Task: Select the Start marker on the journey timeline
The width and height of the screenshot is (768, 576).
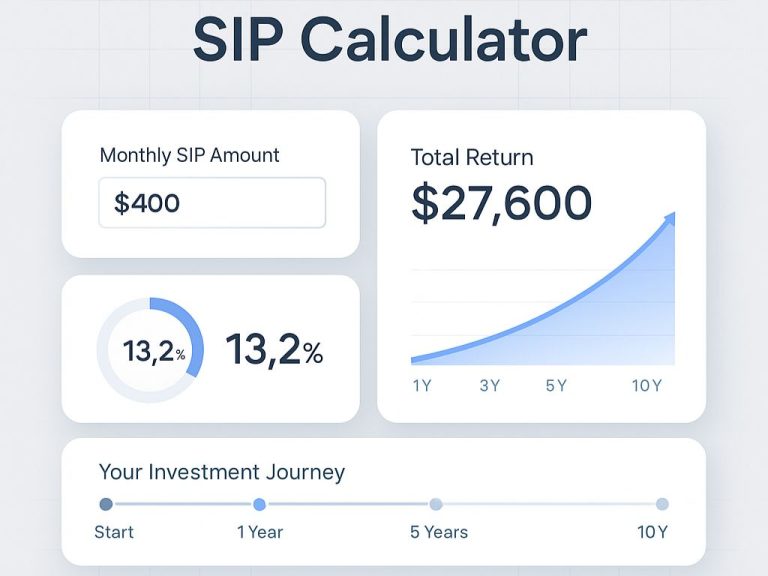Action: 106,504
